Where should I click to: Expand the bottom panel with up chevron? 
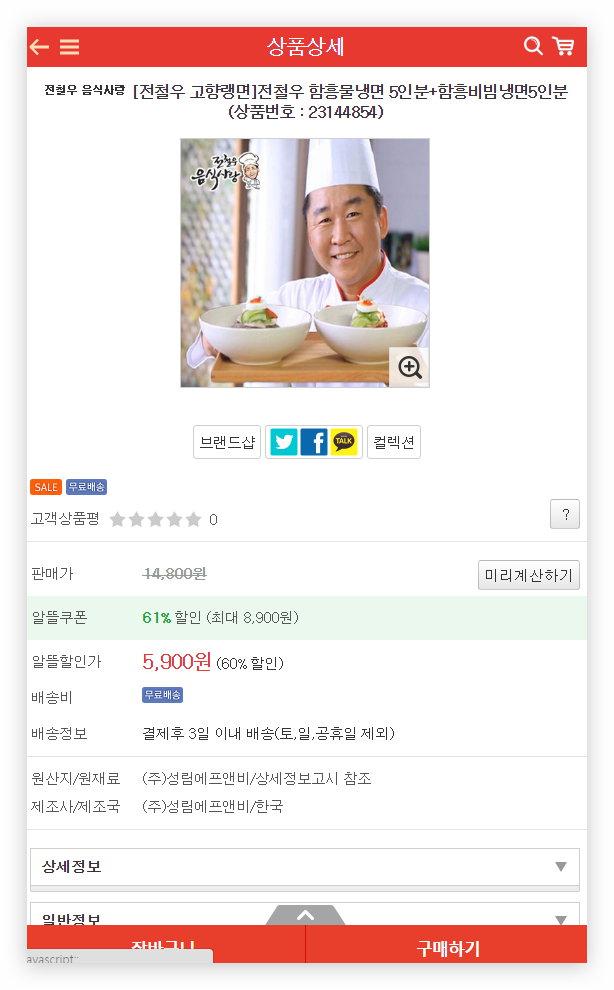click(306, 914)
